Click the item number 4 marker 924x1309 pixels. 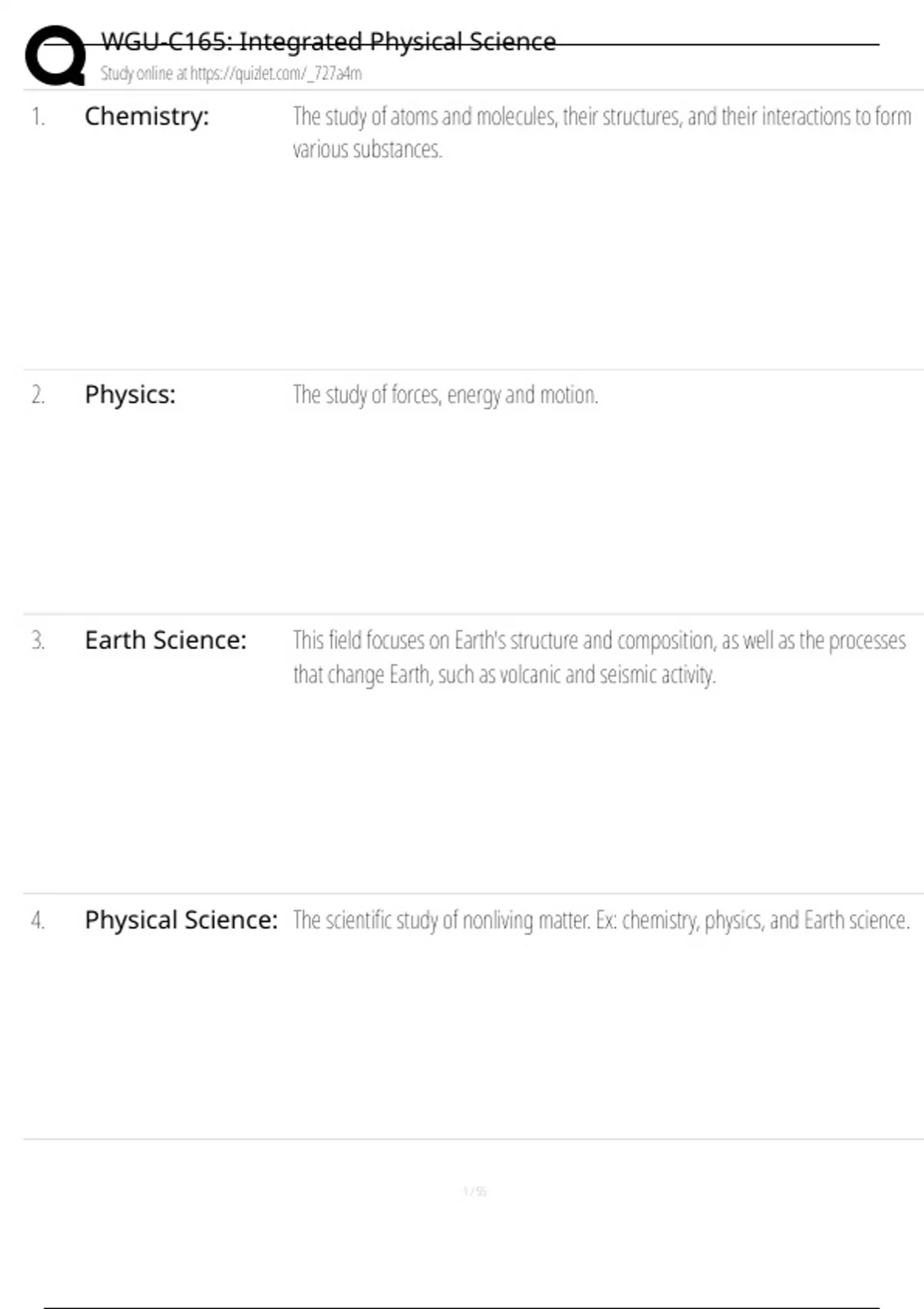[x=38, y=921]
